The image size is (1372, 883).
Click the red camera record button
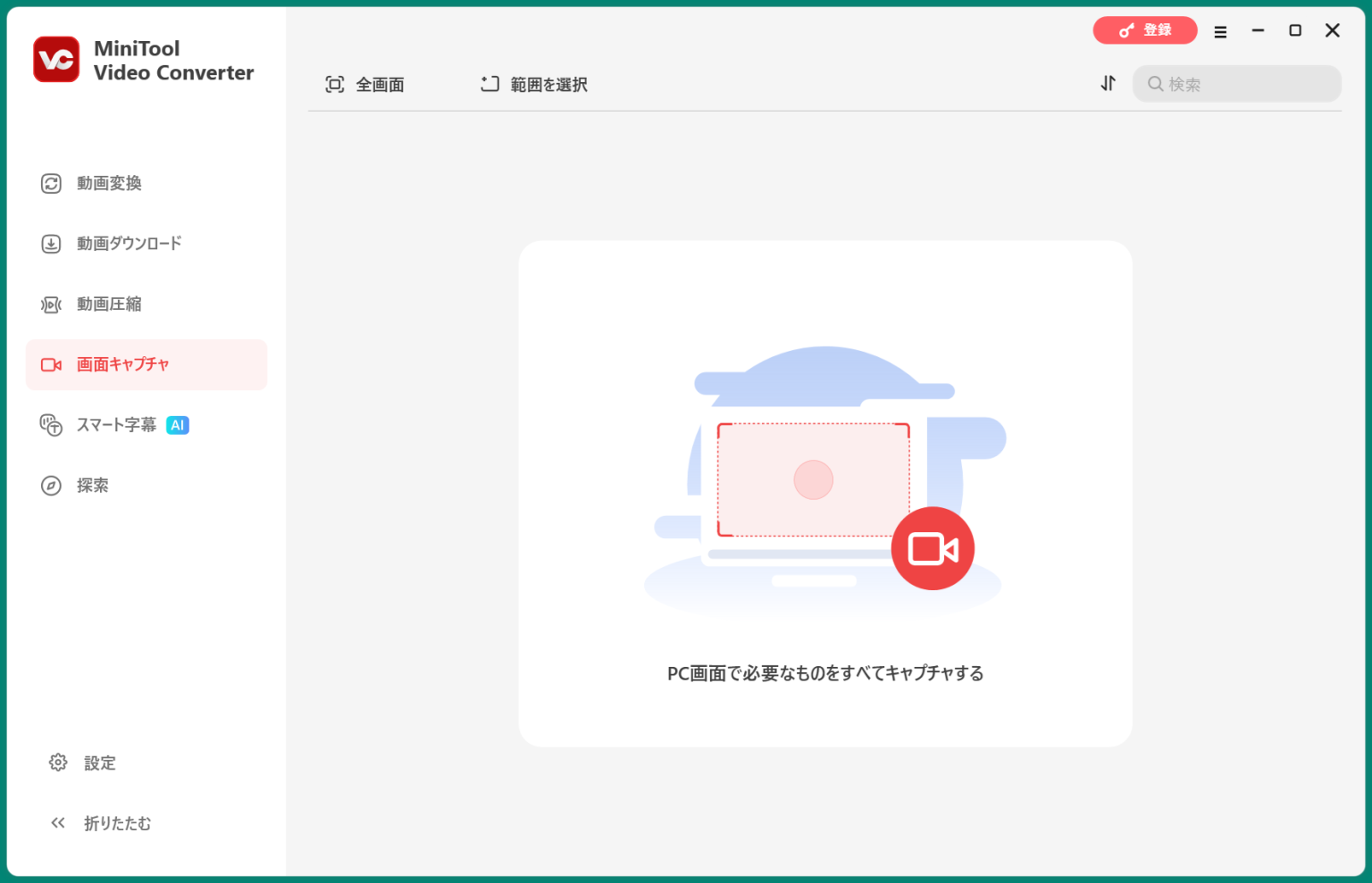point(933,548)
